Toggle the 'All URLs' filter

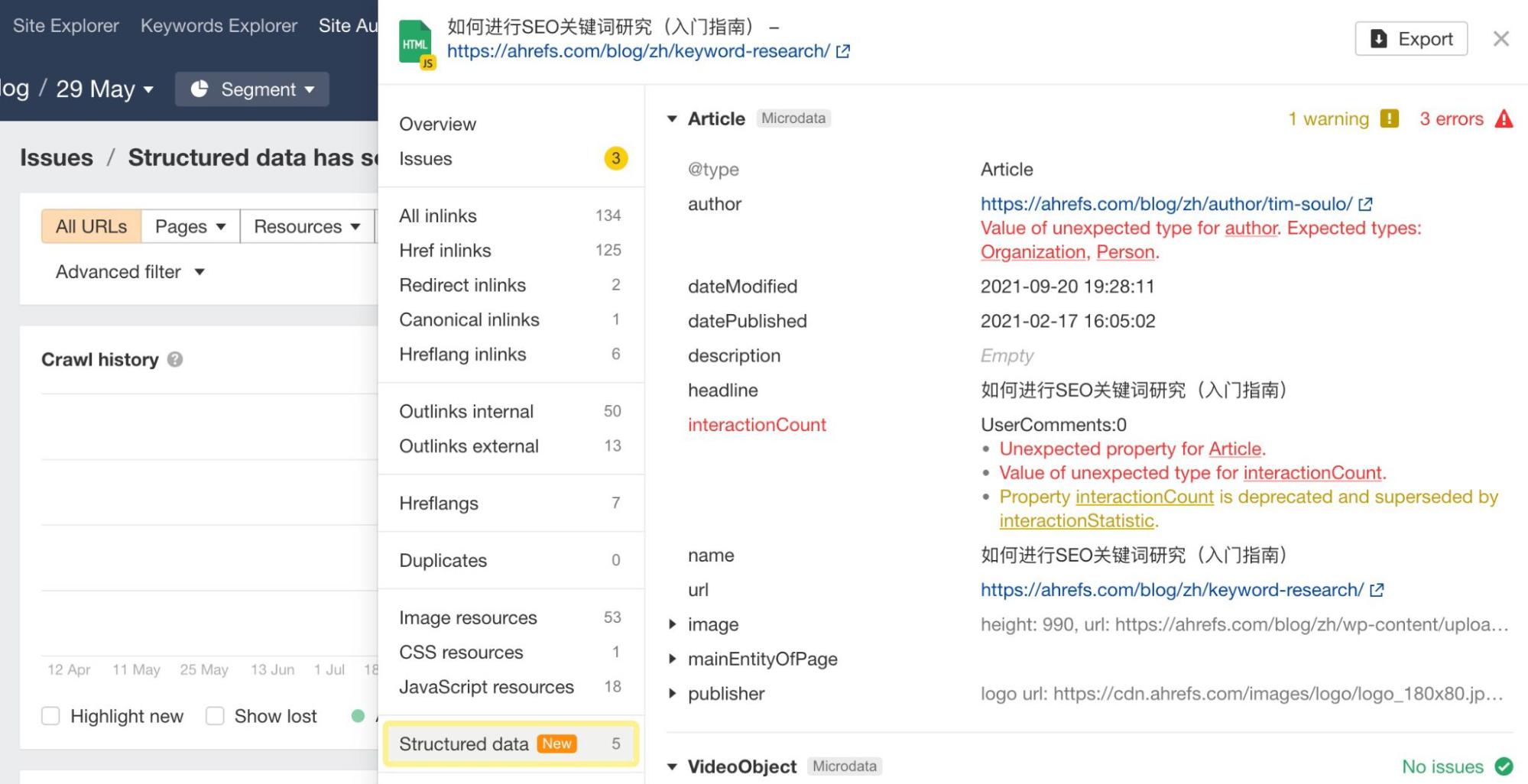click(x=90, y=225)
